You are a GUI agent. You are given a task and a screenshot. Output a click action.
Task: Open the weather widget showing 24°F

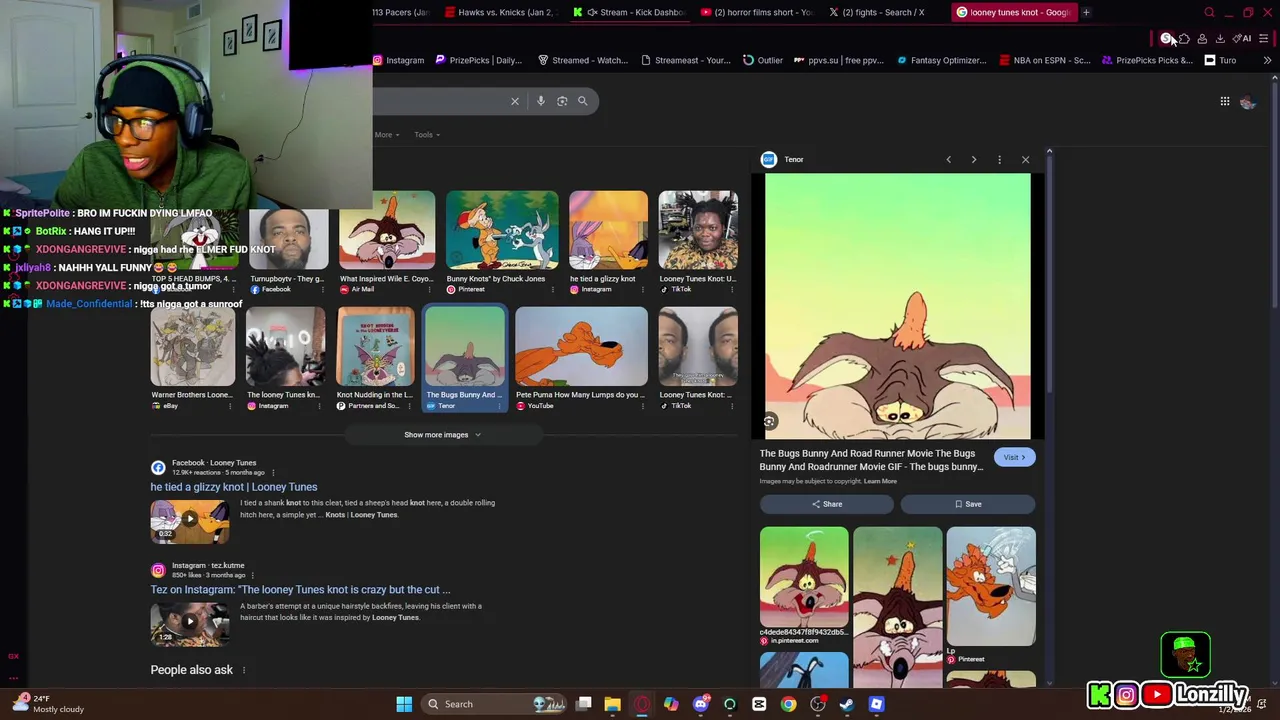pyautogui.click(x=48, y=704)
